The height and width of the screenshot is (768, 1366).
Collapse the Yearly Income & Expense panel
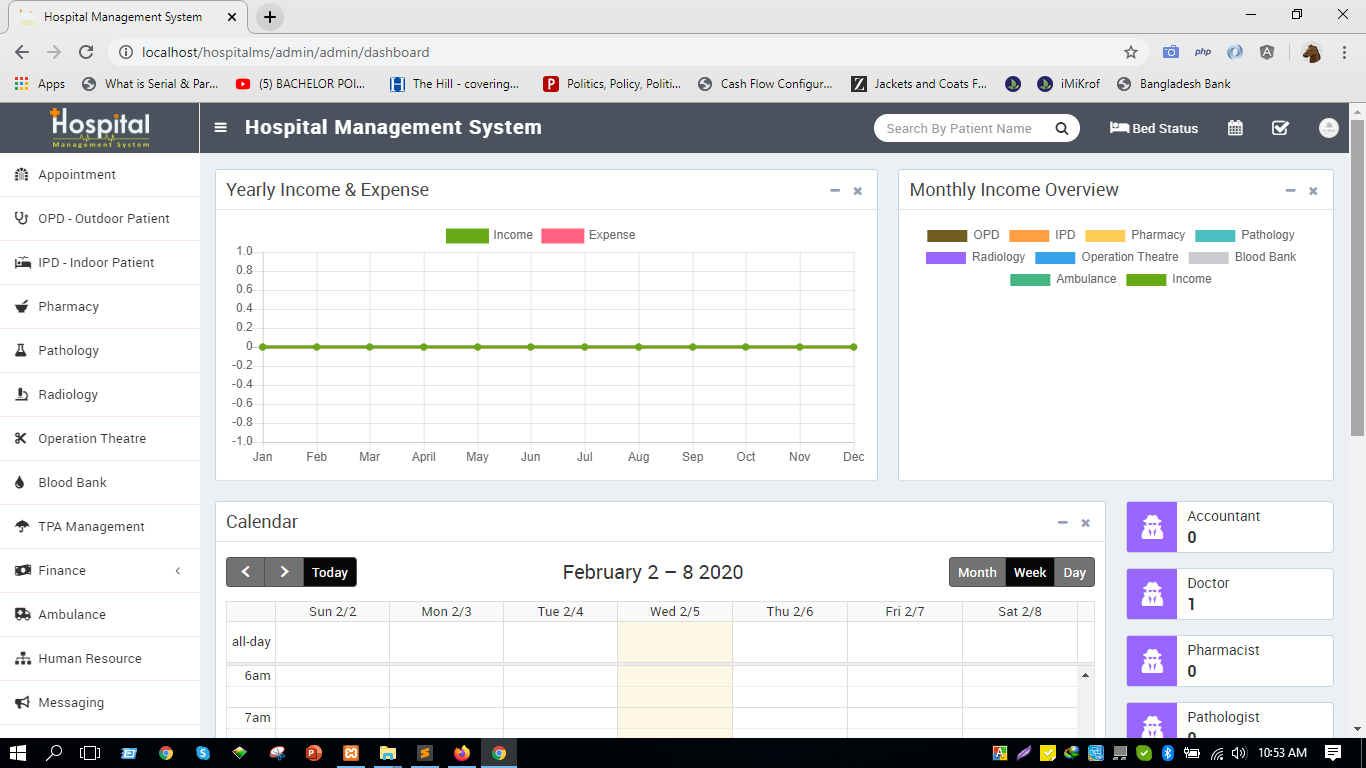point(835,190)
